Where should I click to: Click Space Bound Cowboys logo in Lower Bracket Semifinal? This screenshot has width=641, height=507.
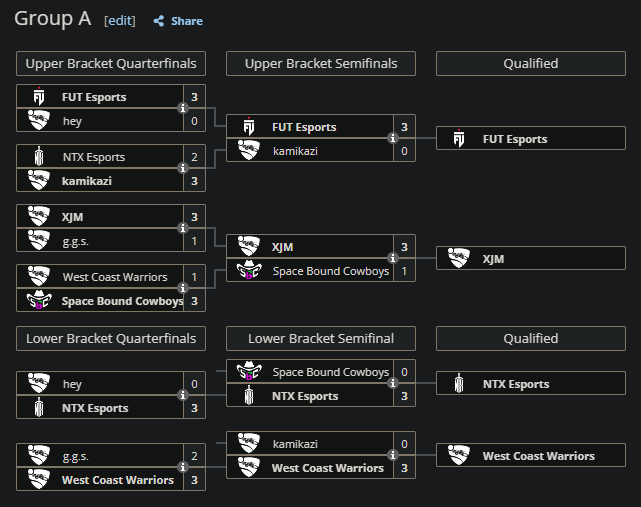click(x=249, y=371)
